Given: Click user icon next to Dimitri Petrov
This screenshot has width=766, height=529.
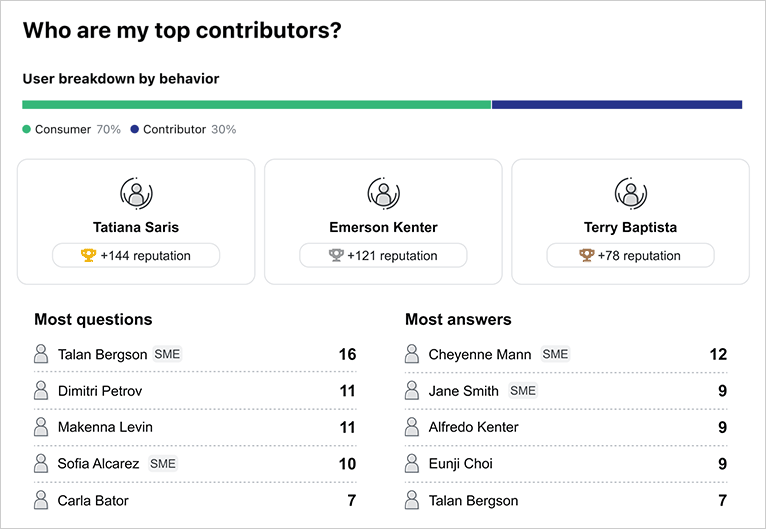Looking at the screenshot, I should pyautogui.click(x=41, y=391).
